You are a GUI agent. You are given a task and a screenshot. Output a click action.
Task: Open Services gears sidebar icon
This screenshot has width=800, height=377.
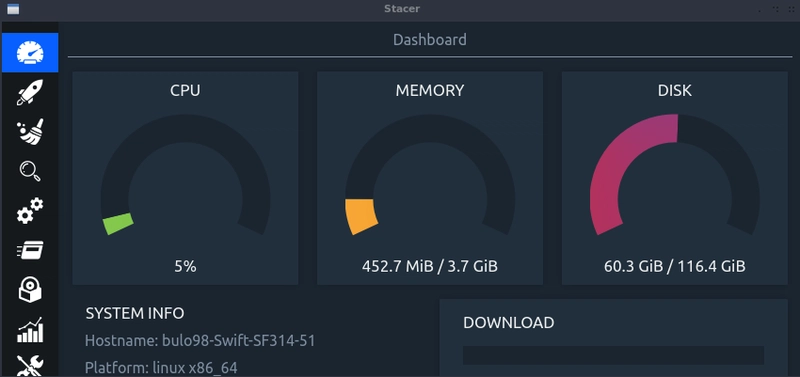click(x=30, y=211)
